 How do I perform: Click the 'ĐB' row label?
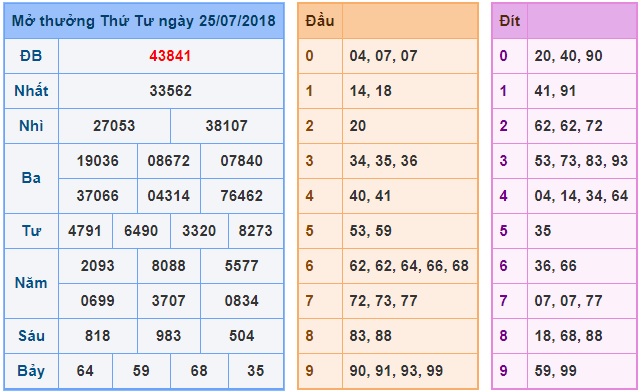(x=31, y=56)
